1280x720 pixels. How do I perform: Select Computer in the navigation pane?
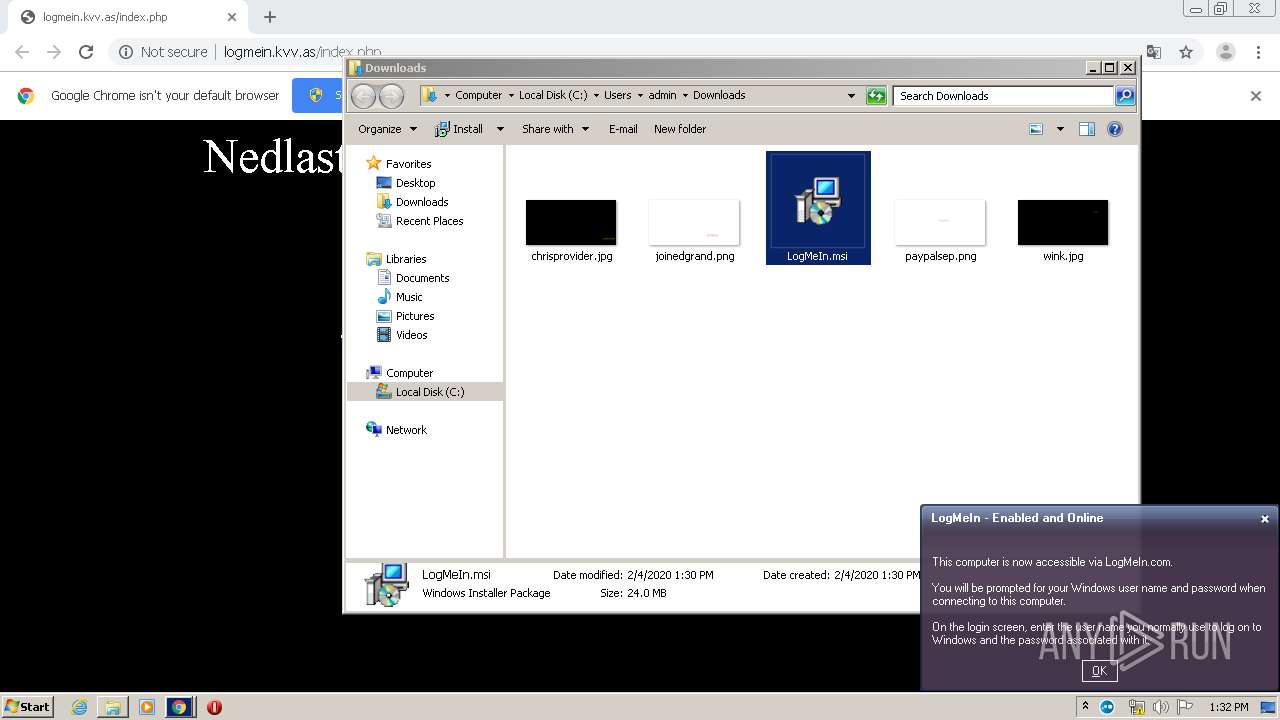point(409,373)
